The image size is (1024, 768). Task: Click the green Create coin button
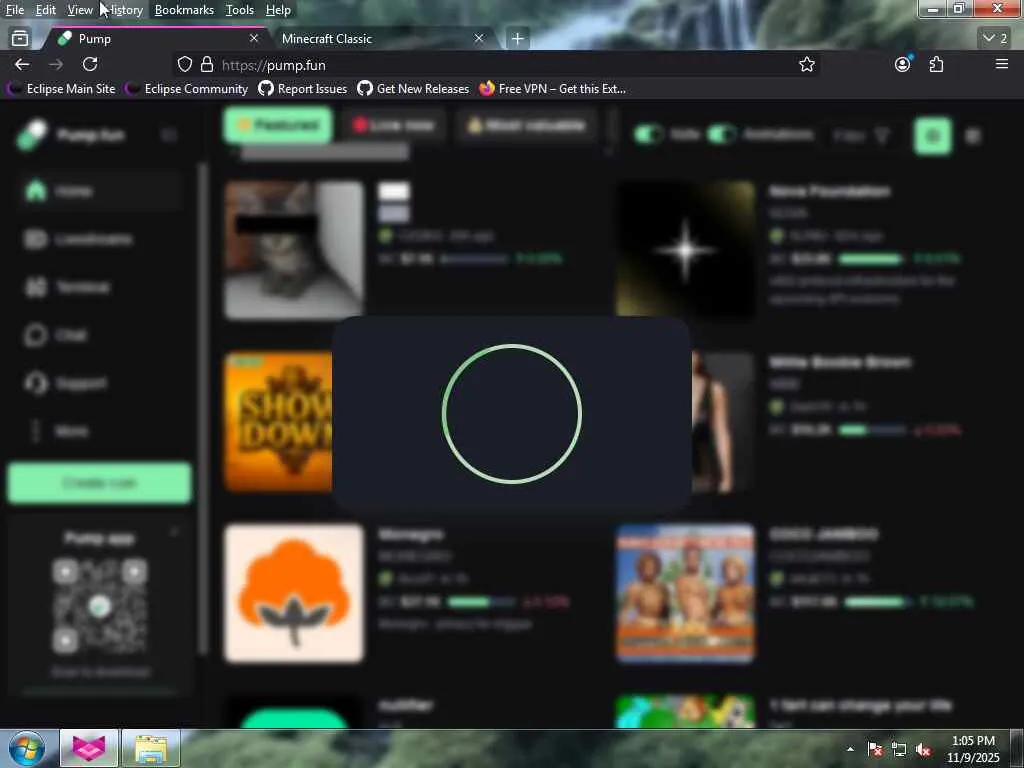99,483
